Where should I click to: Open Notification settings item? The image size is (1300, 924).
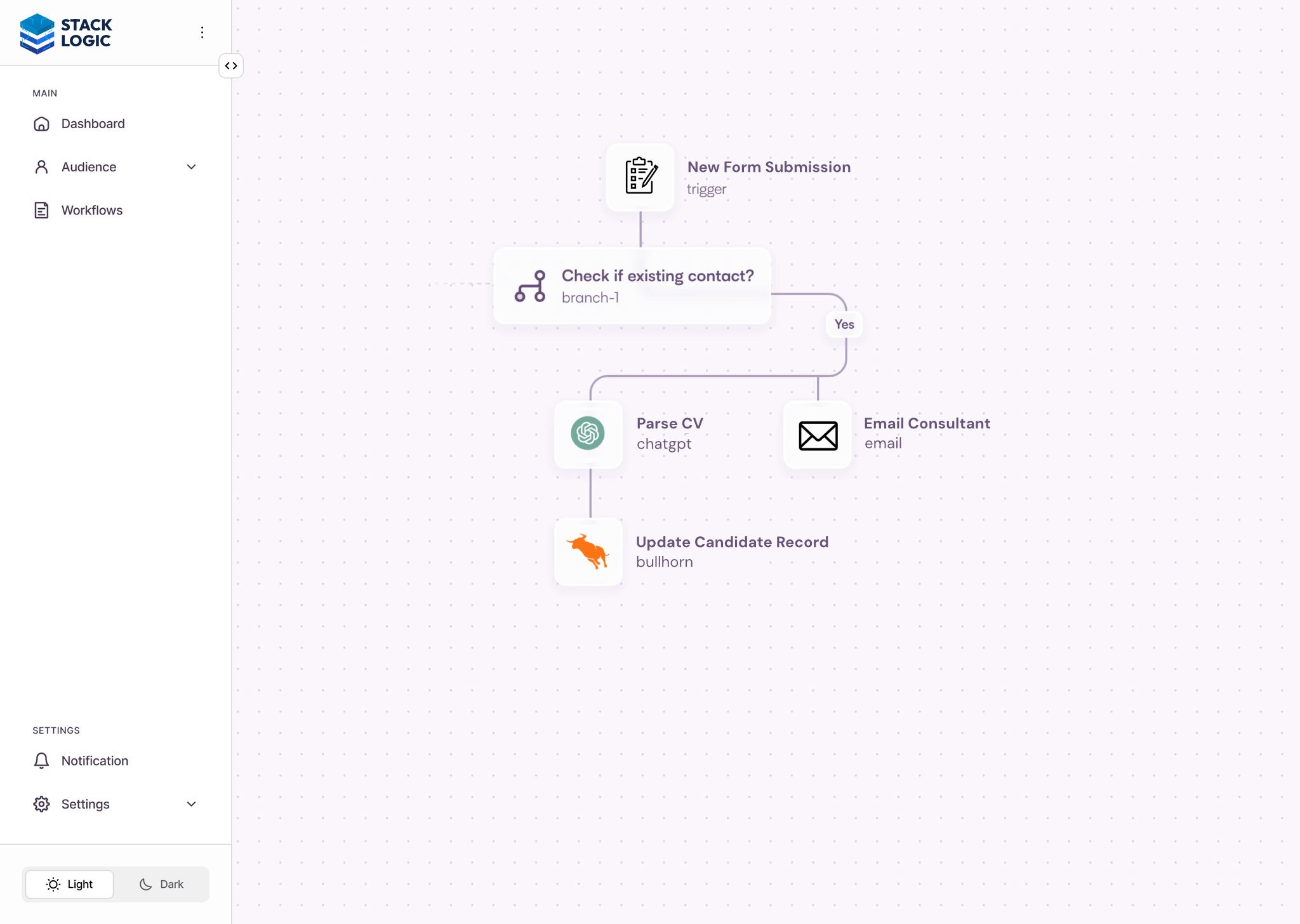pos(95,760)
